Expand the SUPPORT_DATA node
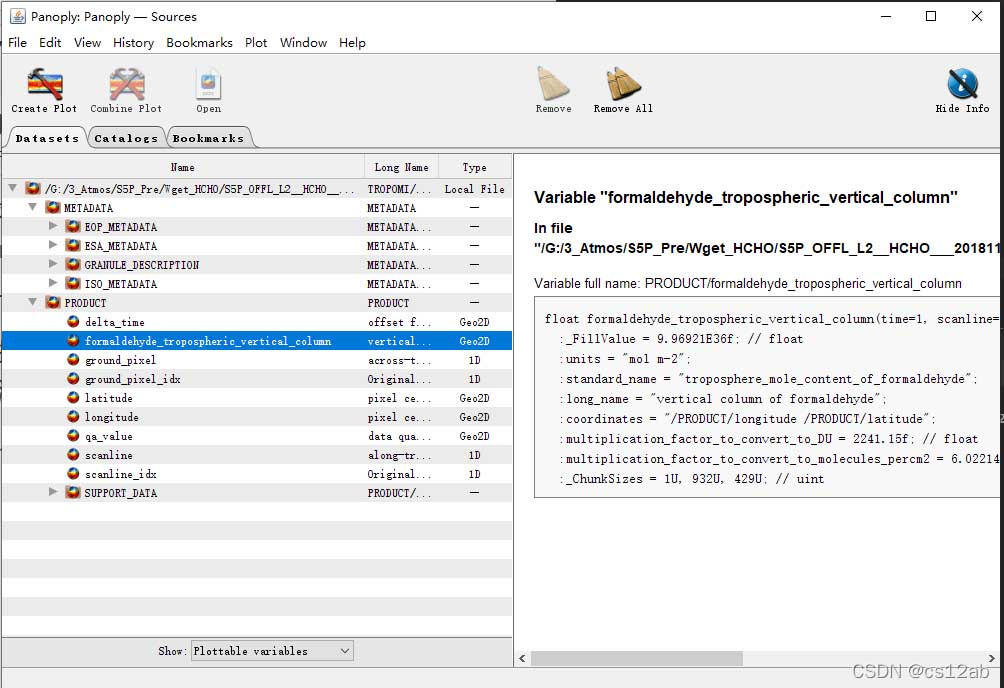Viewport: 1004px width, 688px height. coord(53,492)
